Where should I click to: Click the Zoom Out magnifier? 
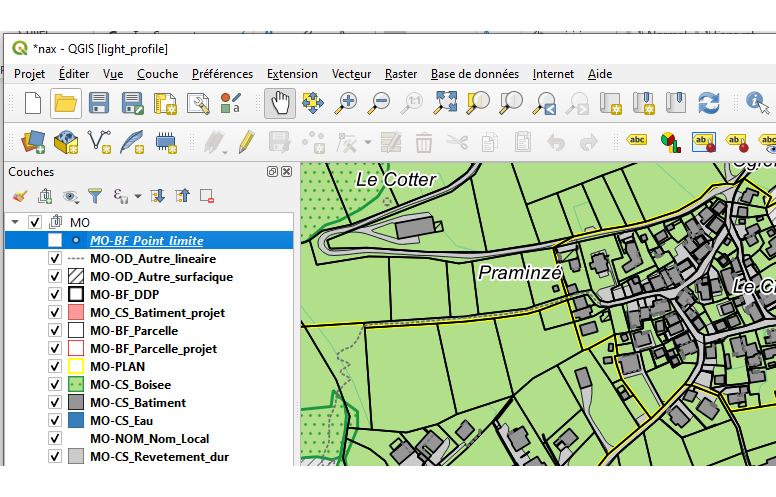pyautogui.click(x=379, y=103)
